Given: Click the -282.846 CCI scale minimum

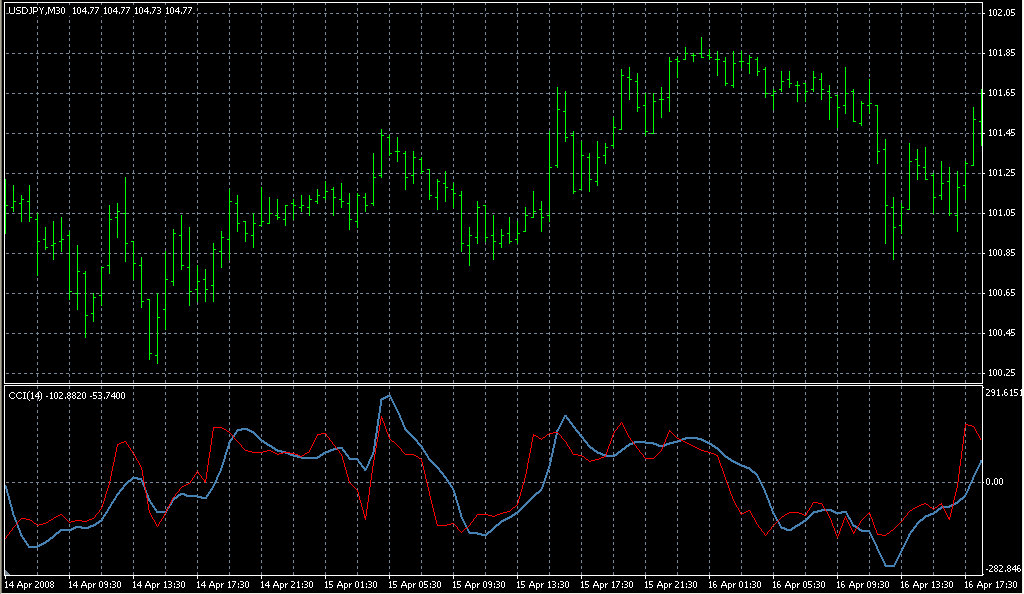Looking at the screenshot, I should (x=1003, y=568).
